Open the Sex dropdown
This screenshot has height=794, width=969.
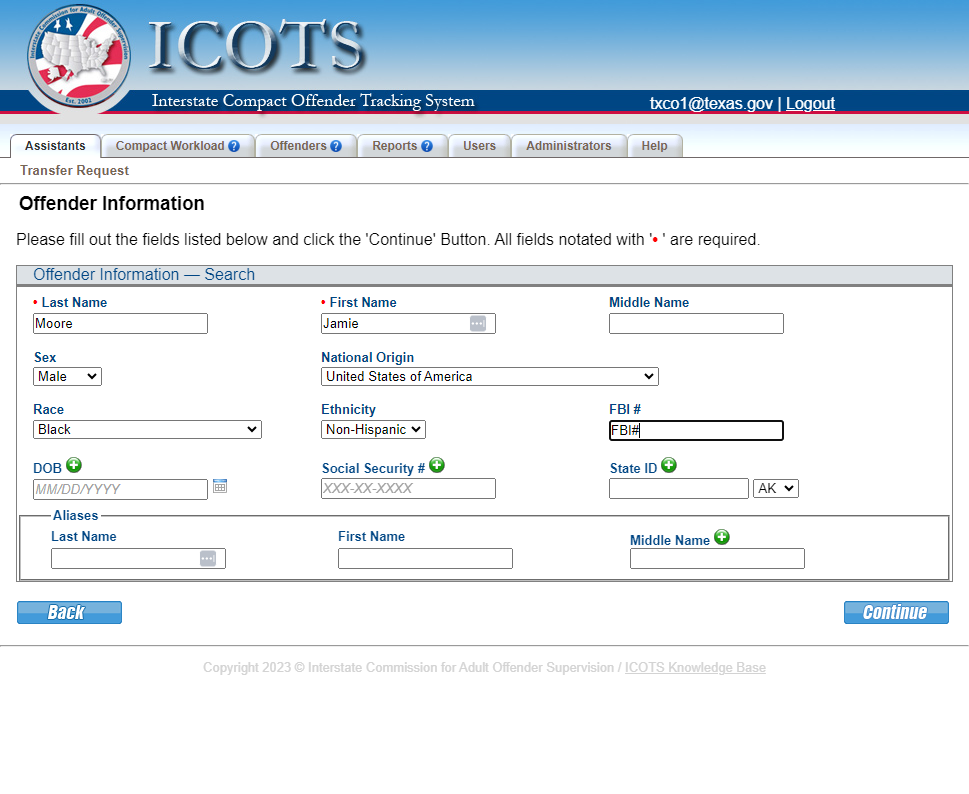pos(67,376)
